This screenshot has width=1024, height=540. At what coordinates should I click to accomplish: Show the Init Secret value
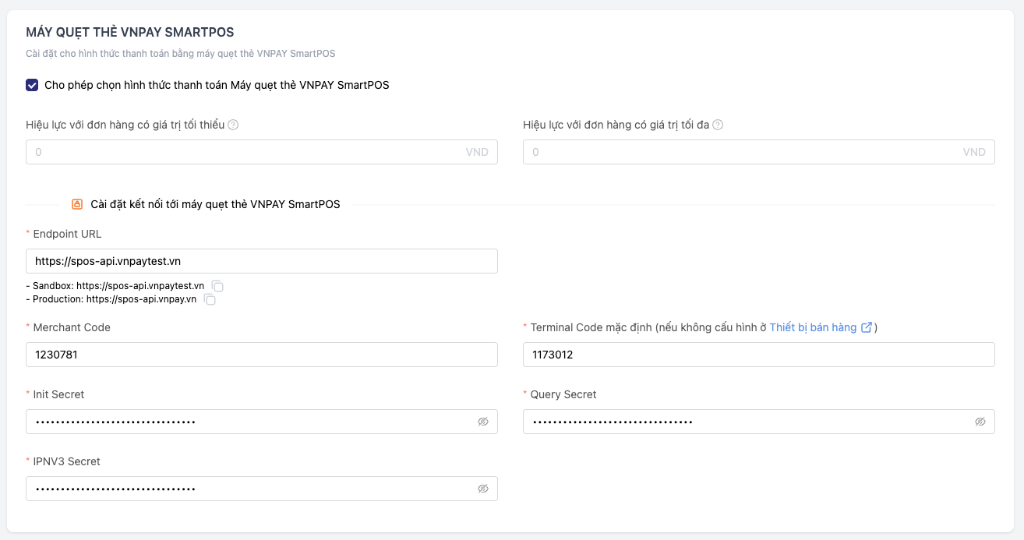tap(483, 422)
